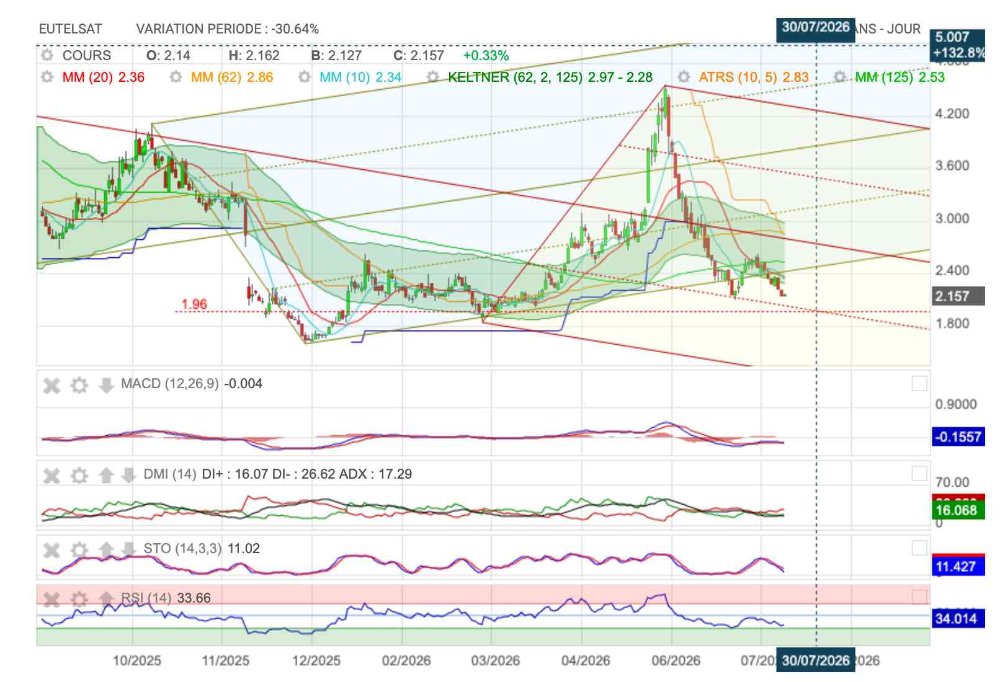Screen dimensions: 1000x682
Task: Click the MM (125) 2.53 label
Action: (x=900, y=77)
